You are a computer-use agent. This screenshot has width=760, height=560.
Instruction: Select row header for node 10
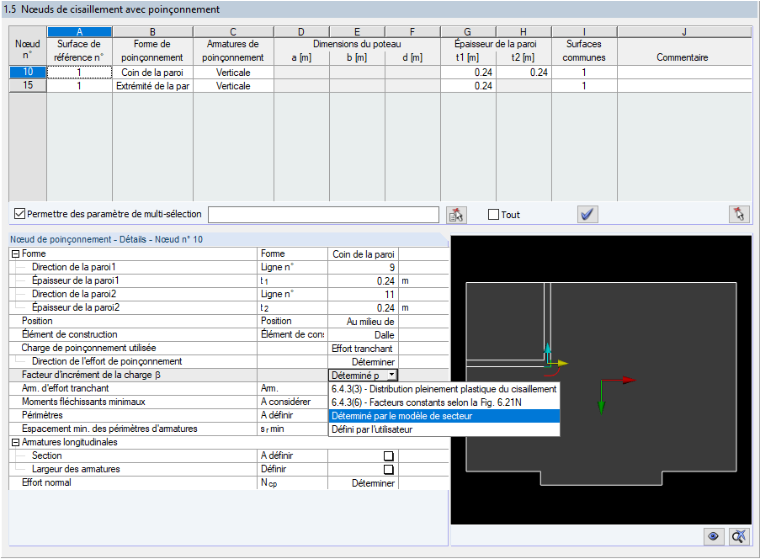pyautogui.click(x=28, y=72)
